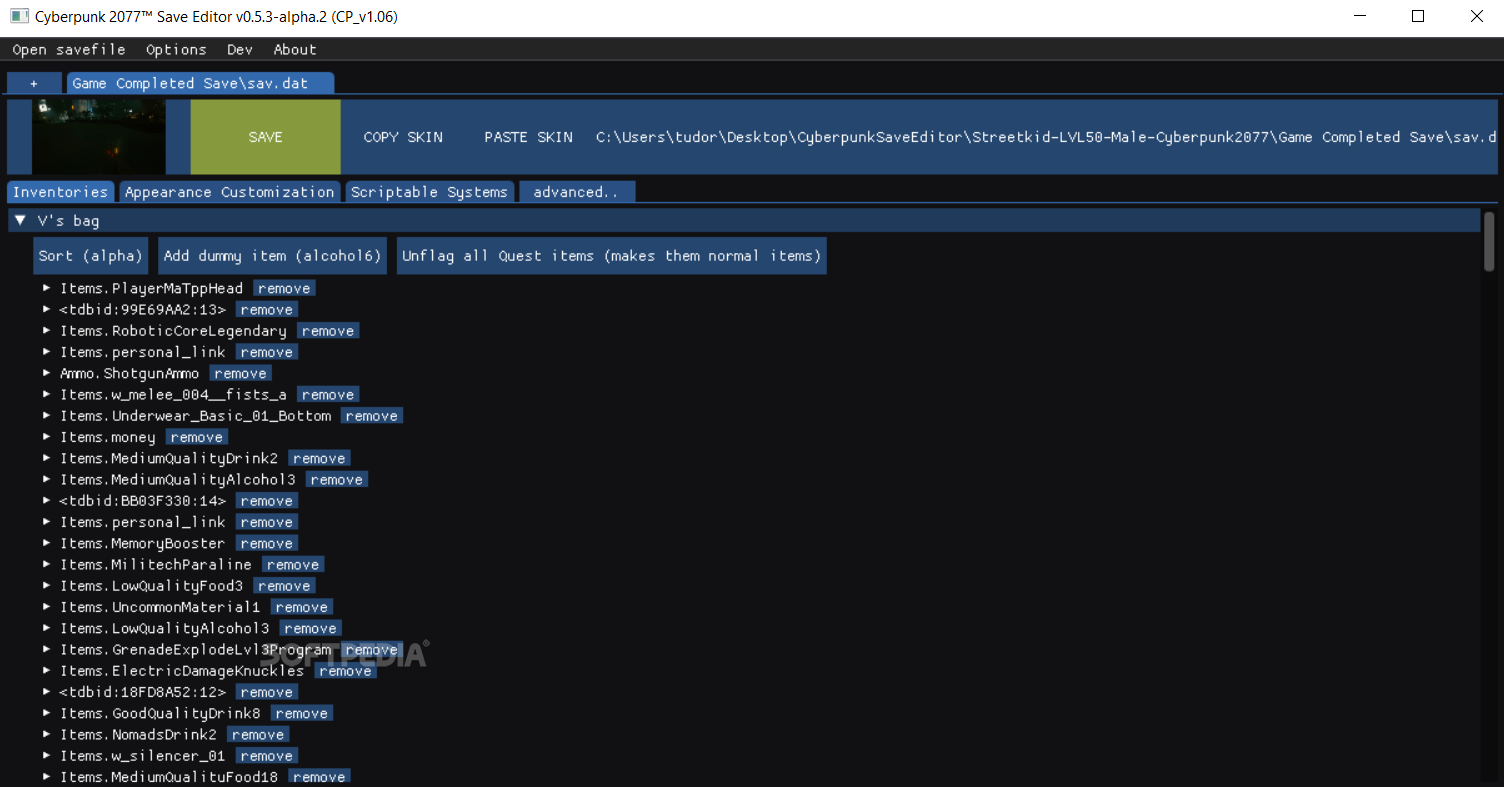Remove Items.w_silencer_01 item
Viewport: 1504px width, 787px height.
(266, 755)
